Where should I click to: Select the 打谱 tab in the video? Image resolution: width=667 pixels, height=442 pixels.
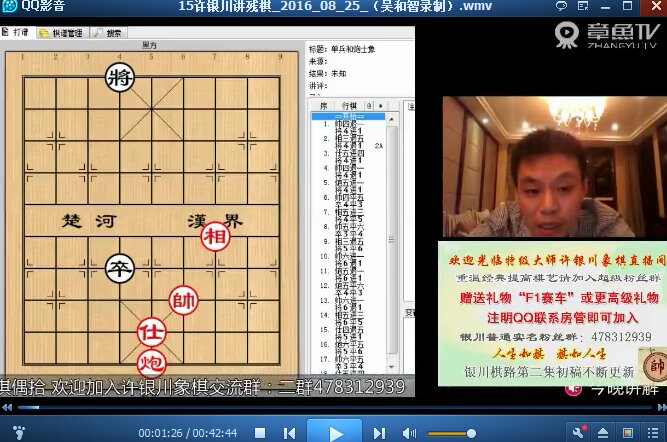(17, 32)
